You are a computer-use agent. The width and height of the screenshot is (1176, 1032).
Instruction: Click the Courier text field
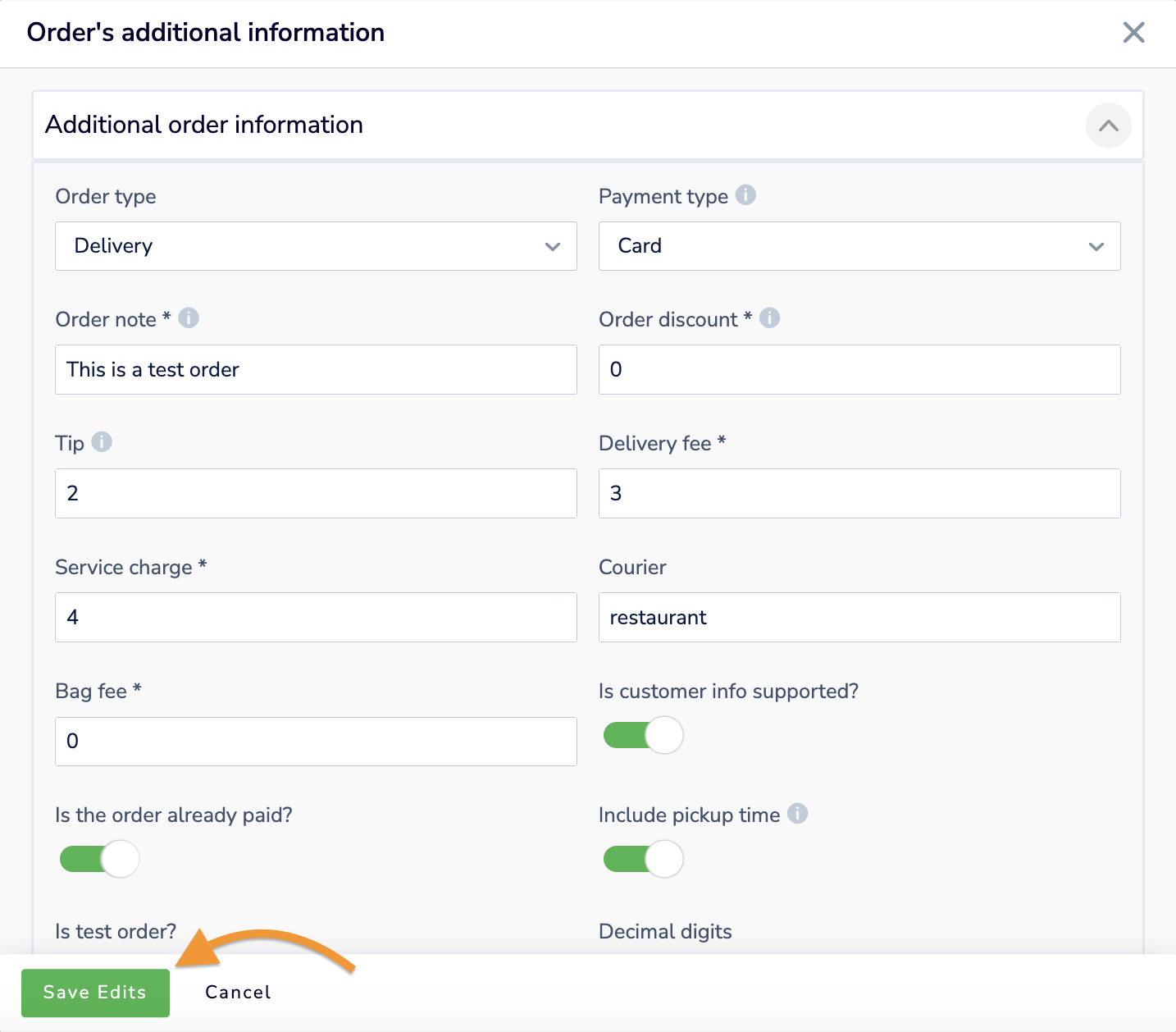[859, 618]
